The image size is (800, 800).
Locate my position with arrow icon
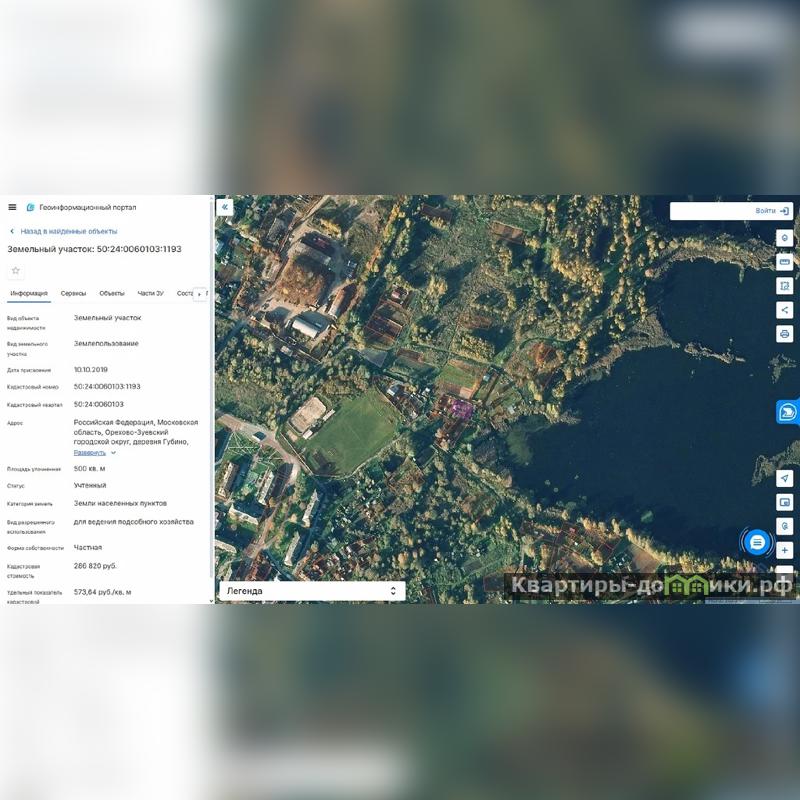(x=785, y=478)
